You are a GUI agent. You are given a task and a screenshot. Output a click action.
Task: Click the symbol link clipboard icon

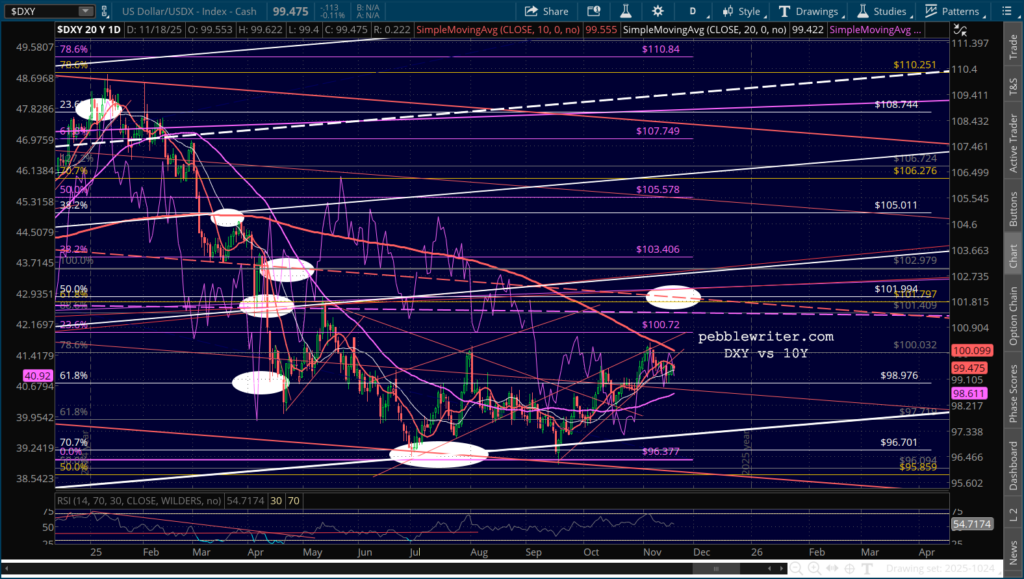pos(106,11)
